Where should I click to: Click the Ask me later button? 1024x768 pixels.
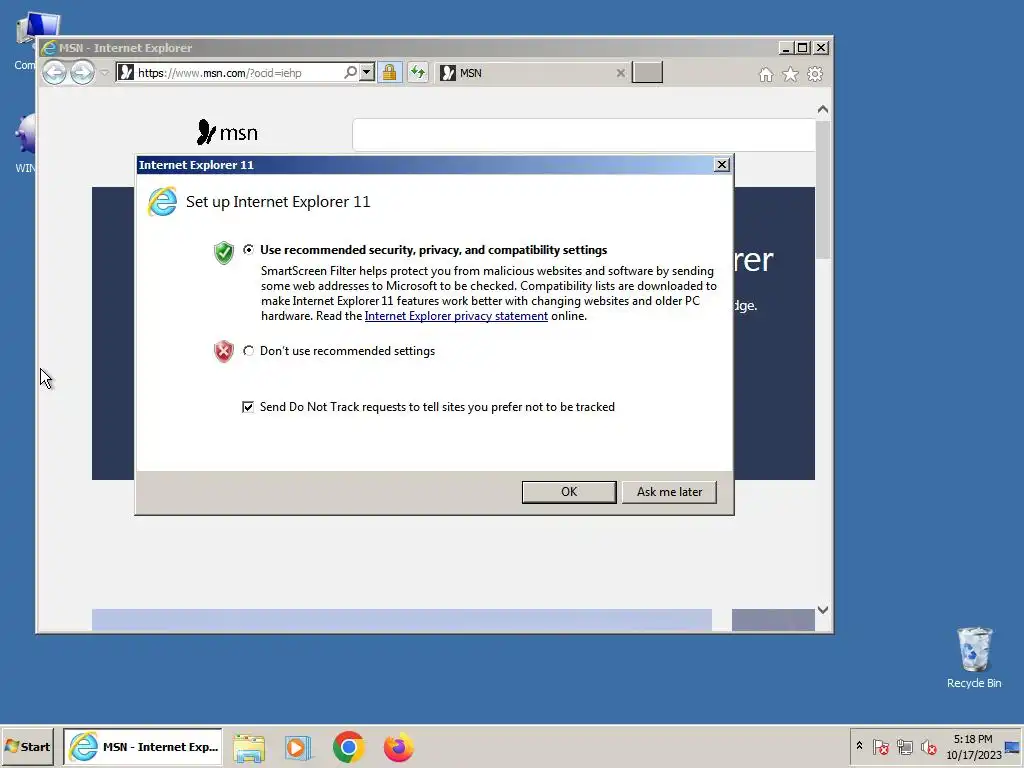669,492
